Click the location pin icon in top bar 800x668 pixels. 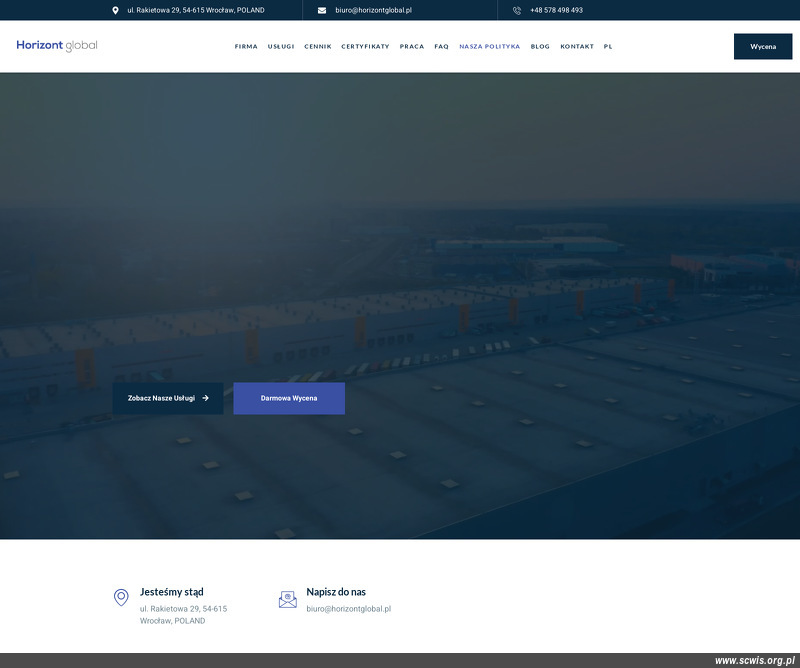coord(115,10)
